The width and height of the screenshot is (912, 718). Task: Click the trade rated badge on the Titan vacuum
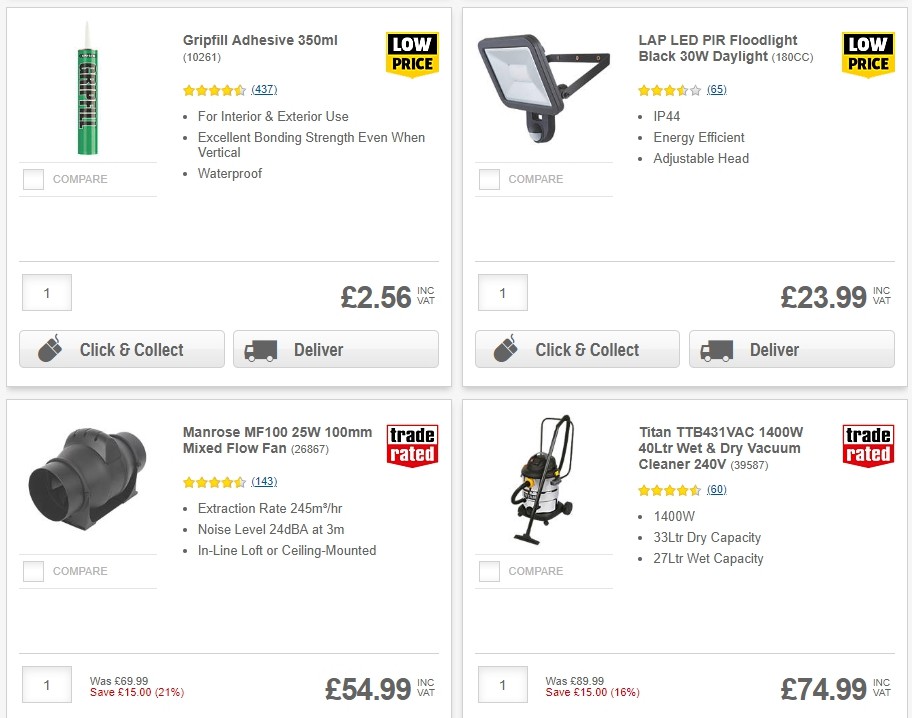click(x=868, y=446)
